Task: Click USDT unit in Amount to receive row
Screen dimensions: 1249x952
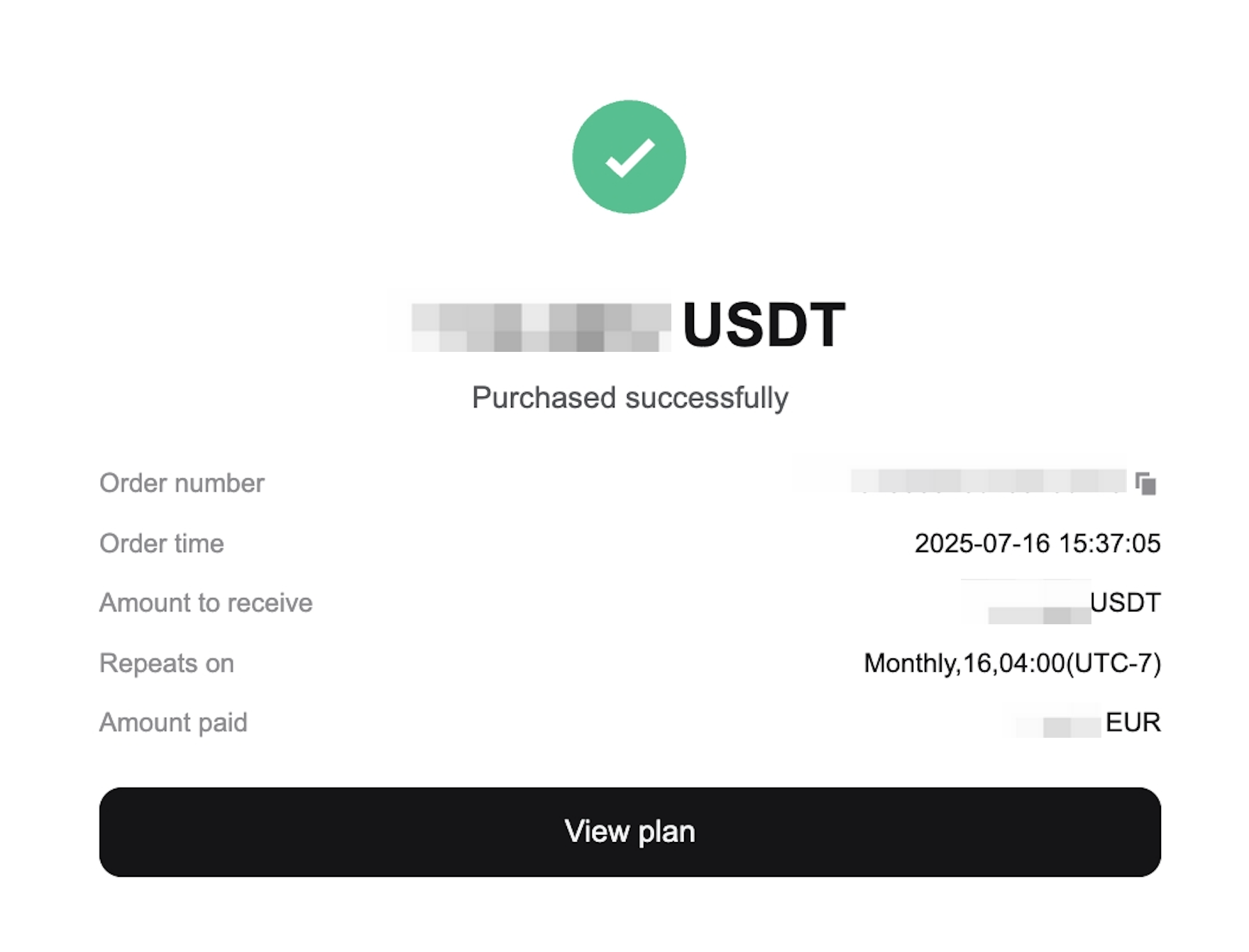Action: [x=1126, y=603]
